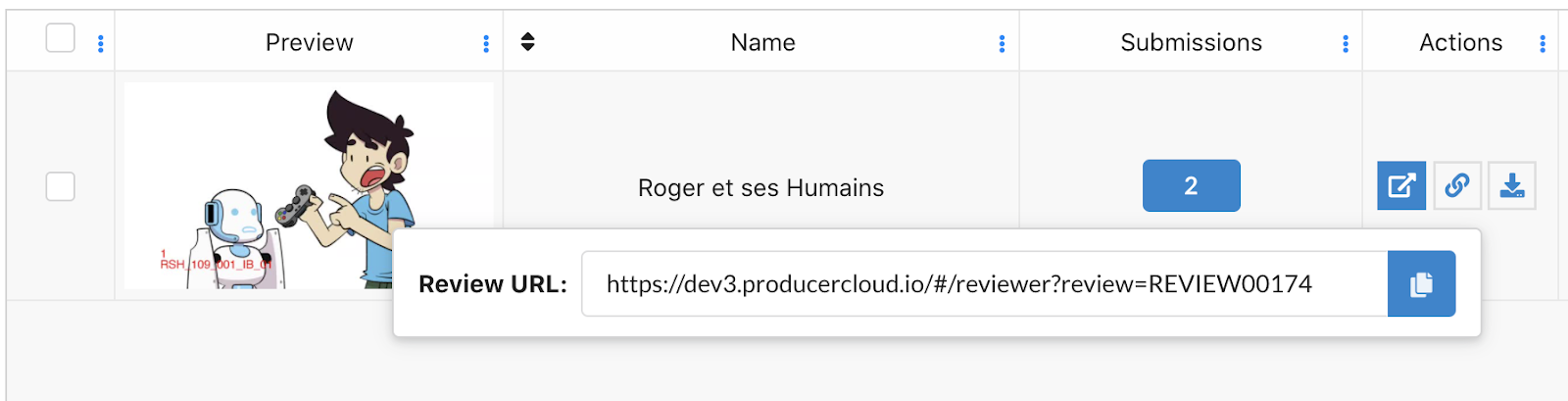1568x401 pixels.
Task: Click the Submissions column header label
Action: pyautogui.click(x=1191, y=42)
